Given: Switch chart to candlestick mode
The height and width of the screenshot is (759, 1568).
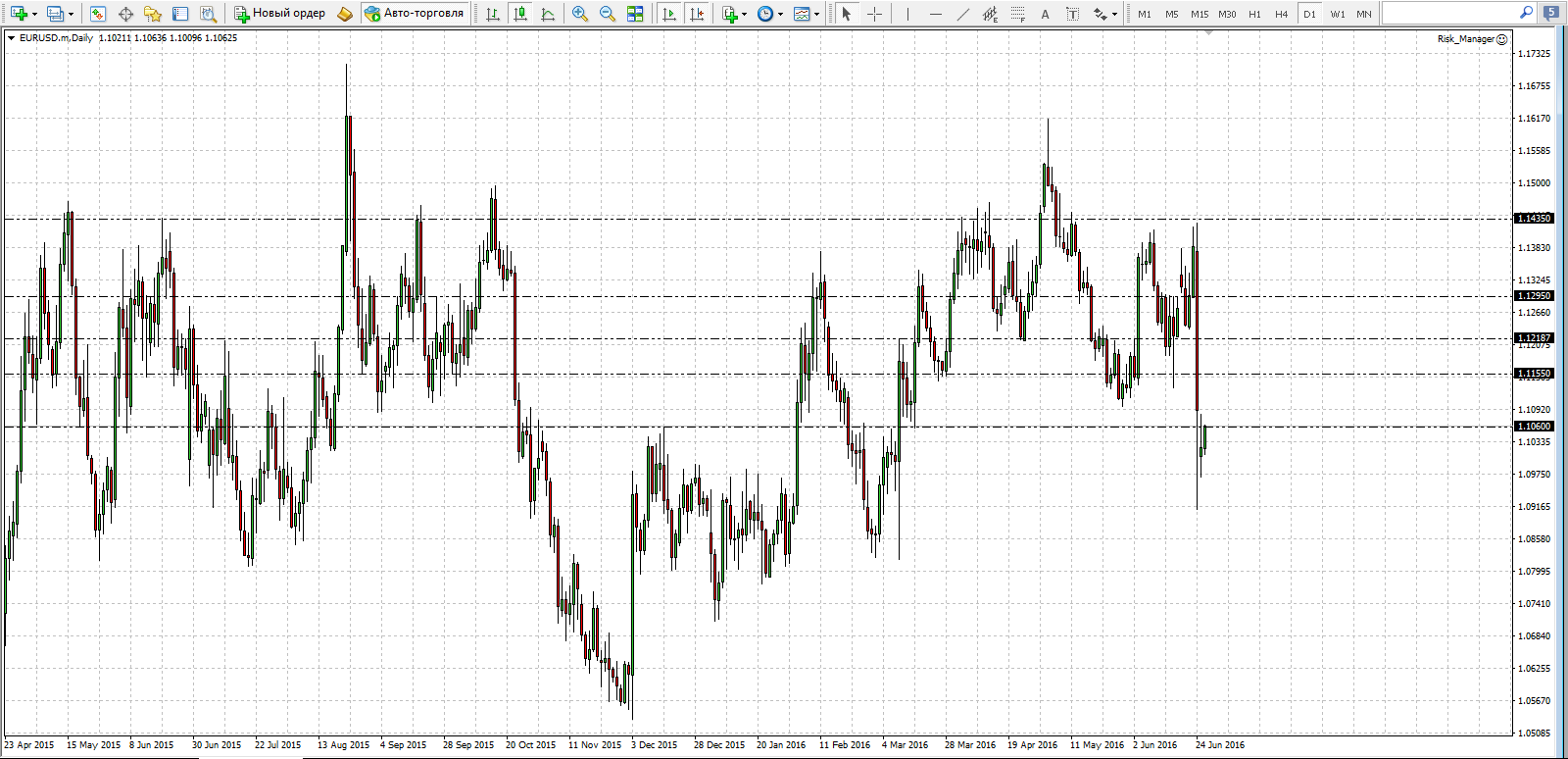Looking at the screenshot, I should click(x=520, y=14).
